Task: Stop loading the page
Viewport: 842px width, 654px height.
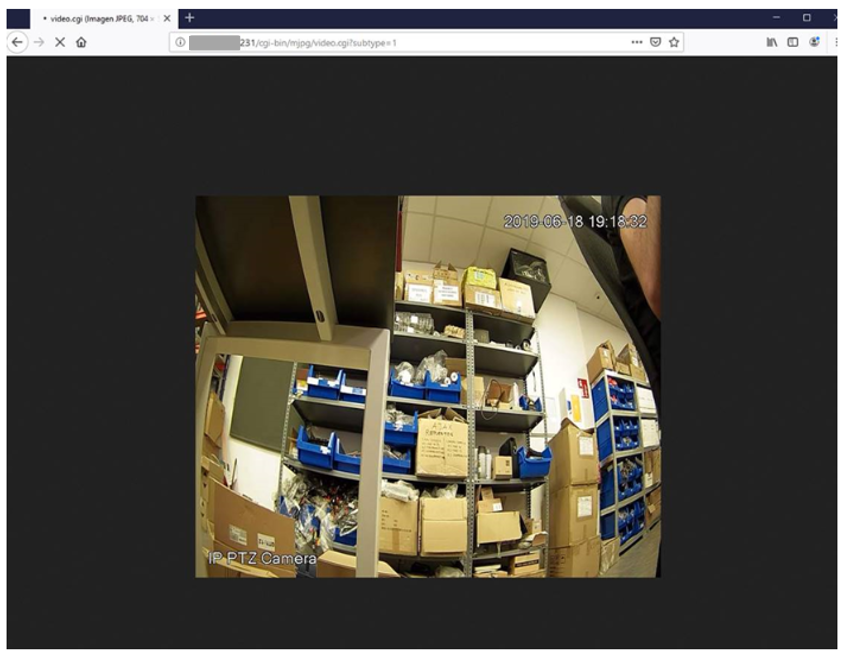Action: pos(60,42)
